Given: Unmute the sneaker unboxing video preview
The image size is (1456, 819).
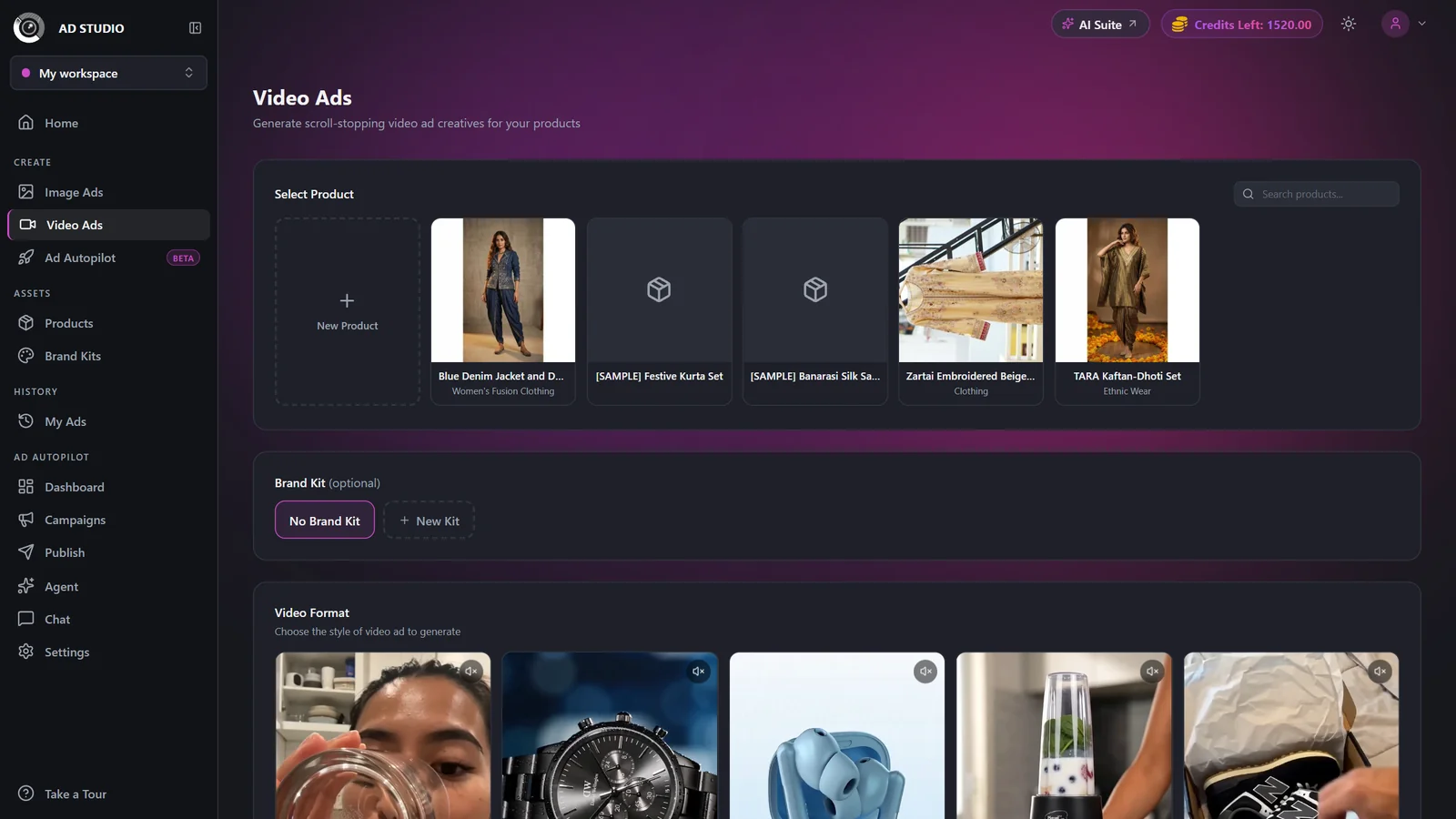Looking at the screenshot, I should point(1380,672).
